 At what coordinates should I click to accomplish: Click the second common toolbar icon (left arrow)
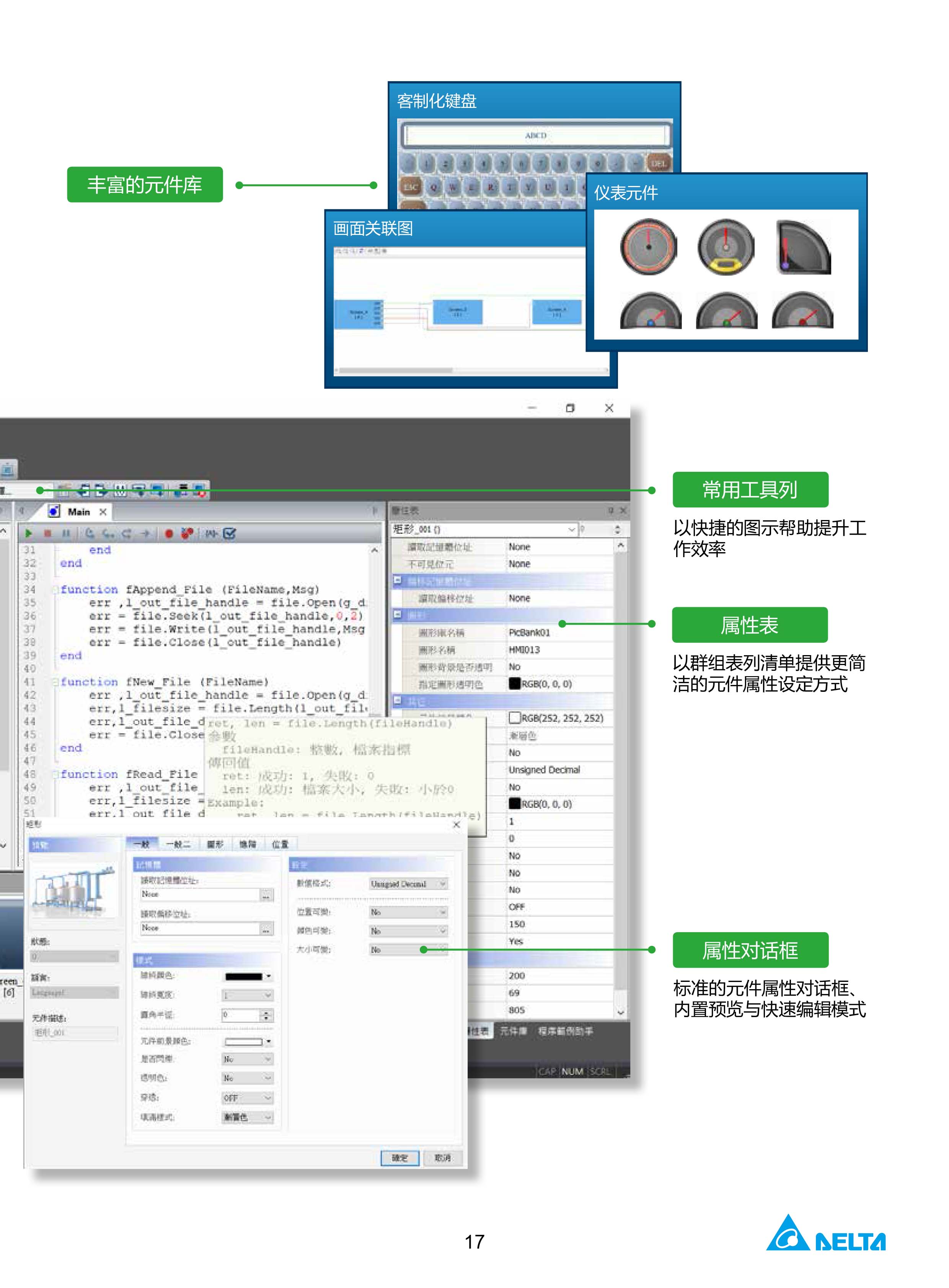pyautogui.click(x=83, y=491)
